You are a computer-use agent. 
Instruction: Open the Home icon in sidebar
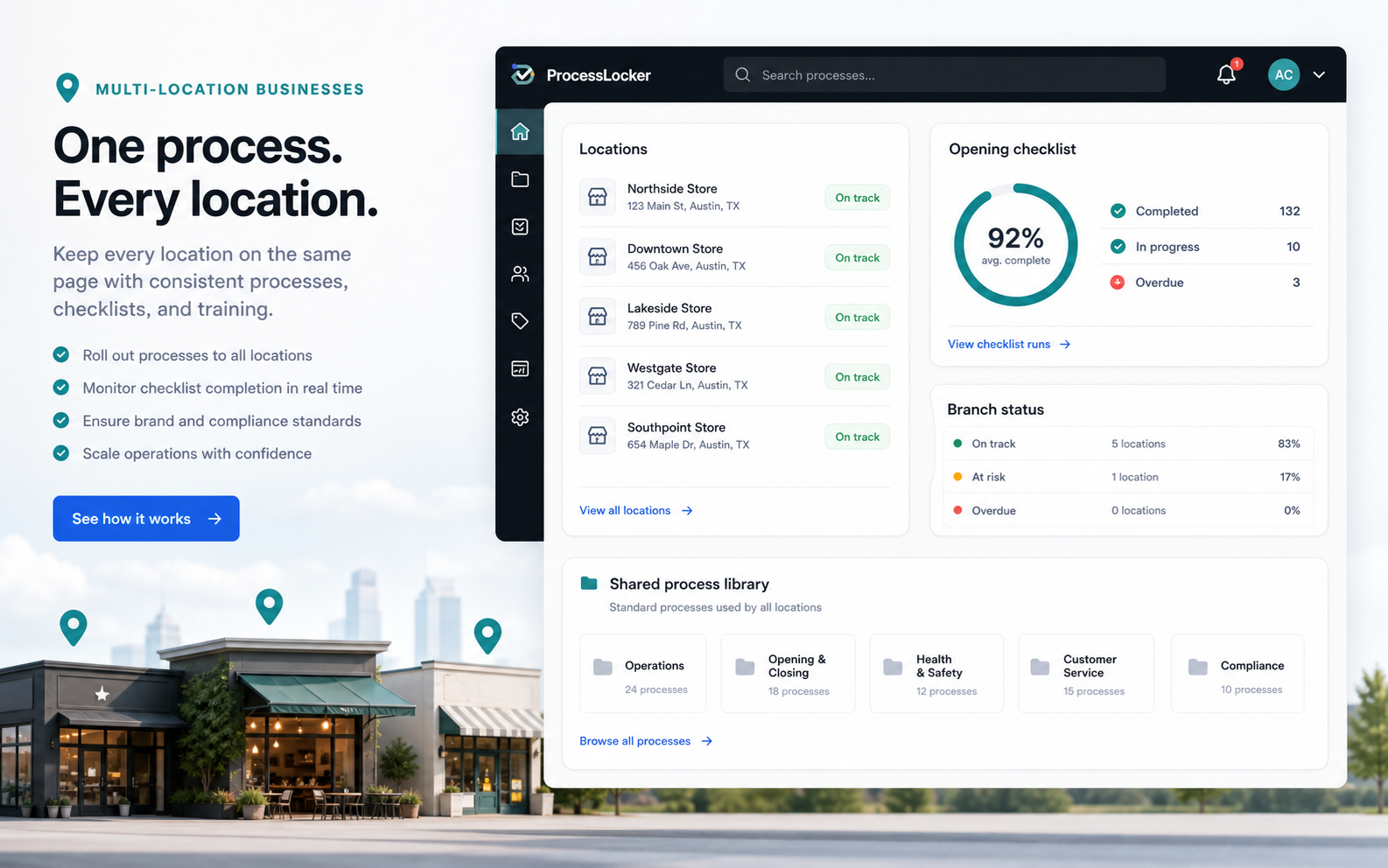520,131
